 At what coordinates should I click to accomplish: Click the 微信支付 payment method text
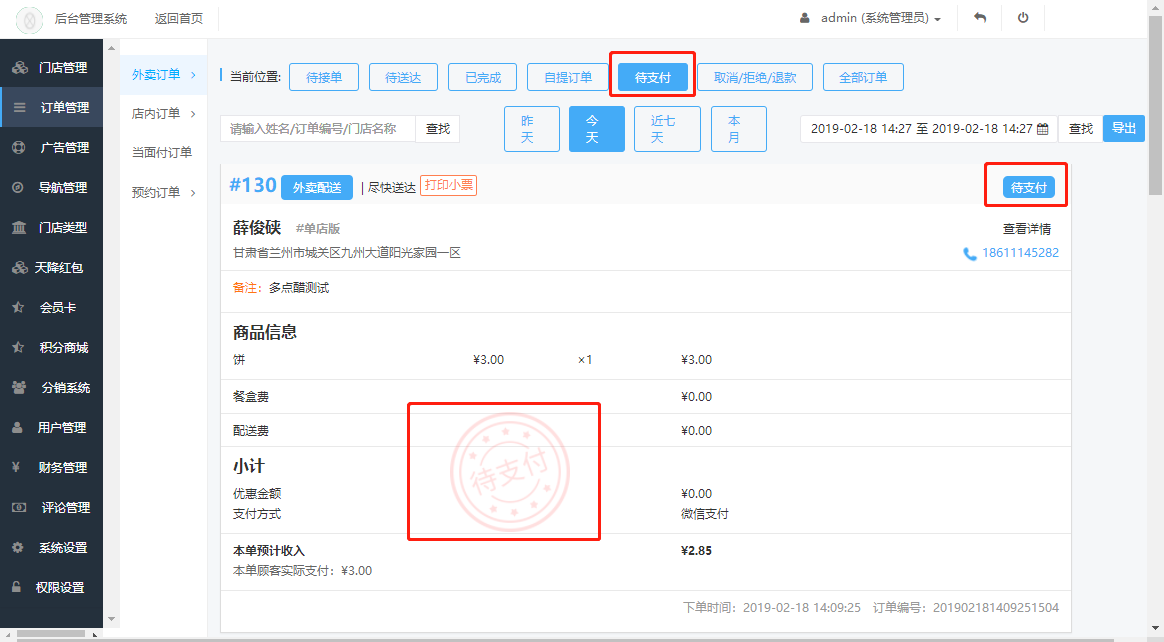click(x=704, y=514)
